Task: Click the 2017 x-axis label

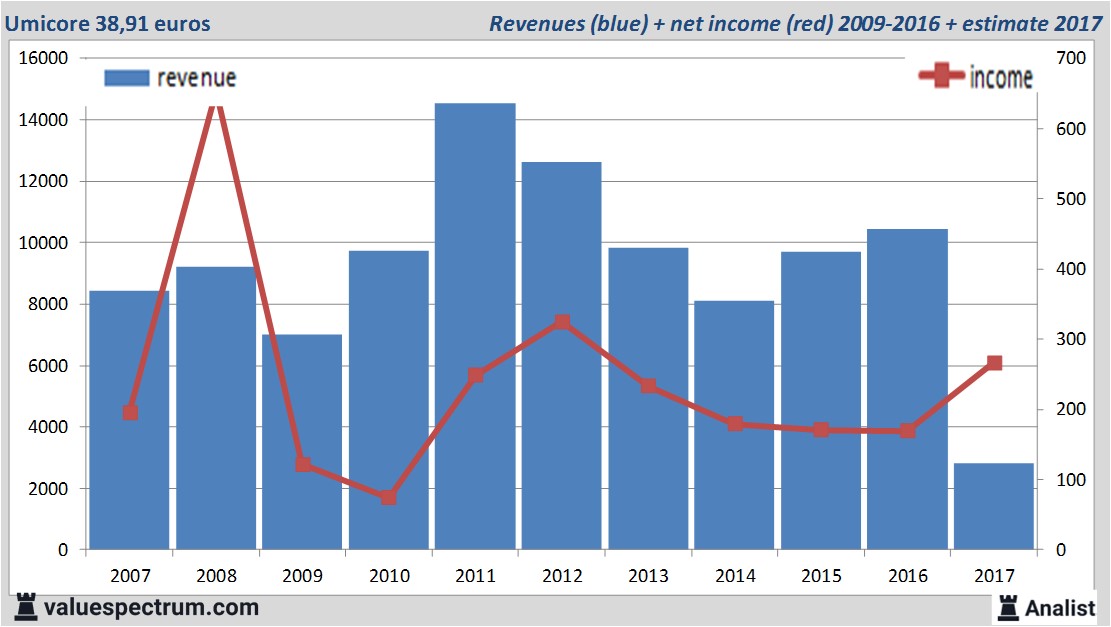Action: (x=994, y=575)
